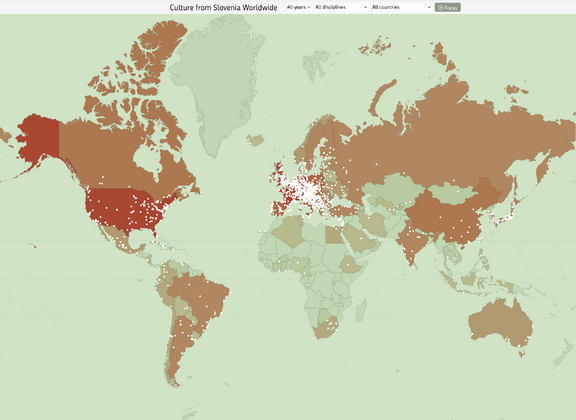Screen dimensions: 576x420
Task: Select Algeria on the map
Action: 290,230
